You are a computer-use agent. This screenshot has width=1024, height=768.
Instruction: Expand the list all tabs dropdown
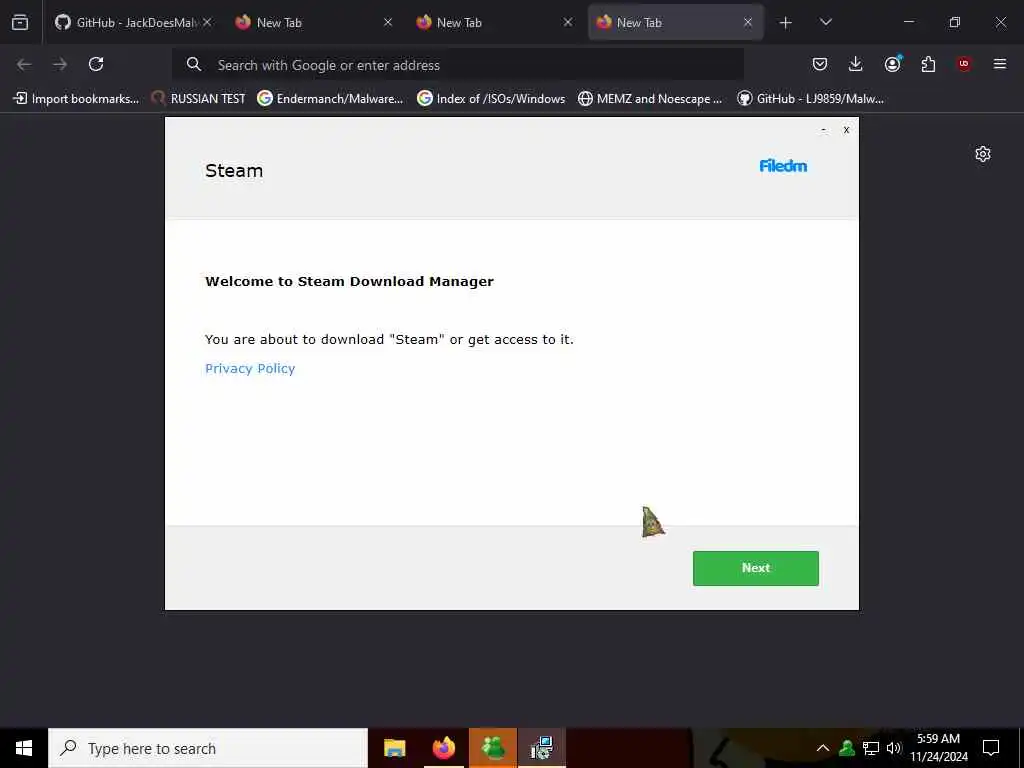click(825, 22)
